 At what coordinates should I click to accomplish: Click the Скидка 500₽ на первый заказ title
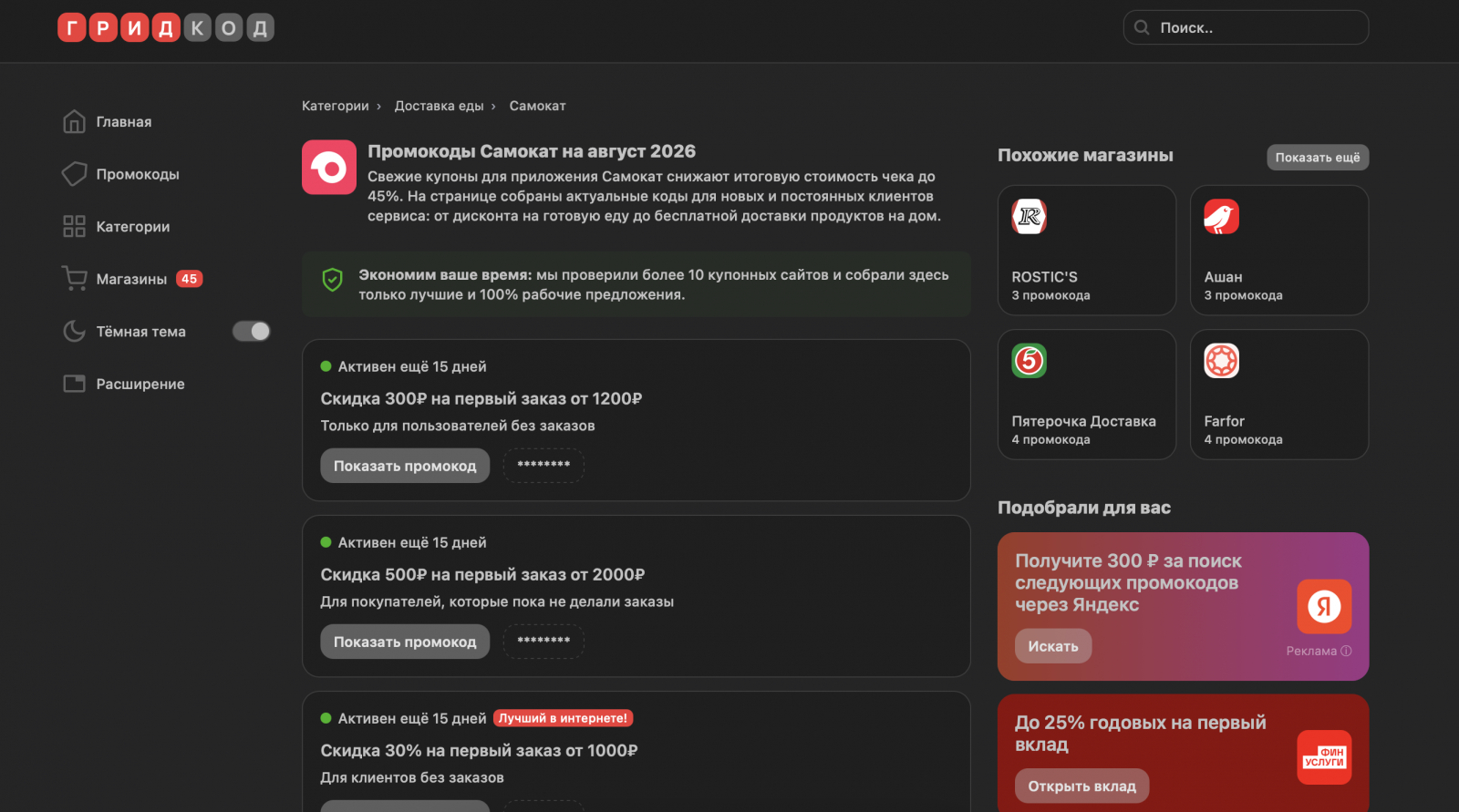(x=482, y=575)
